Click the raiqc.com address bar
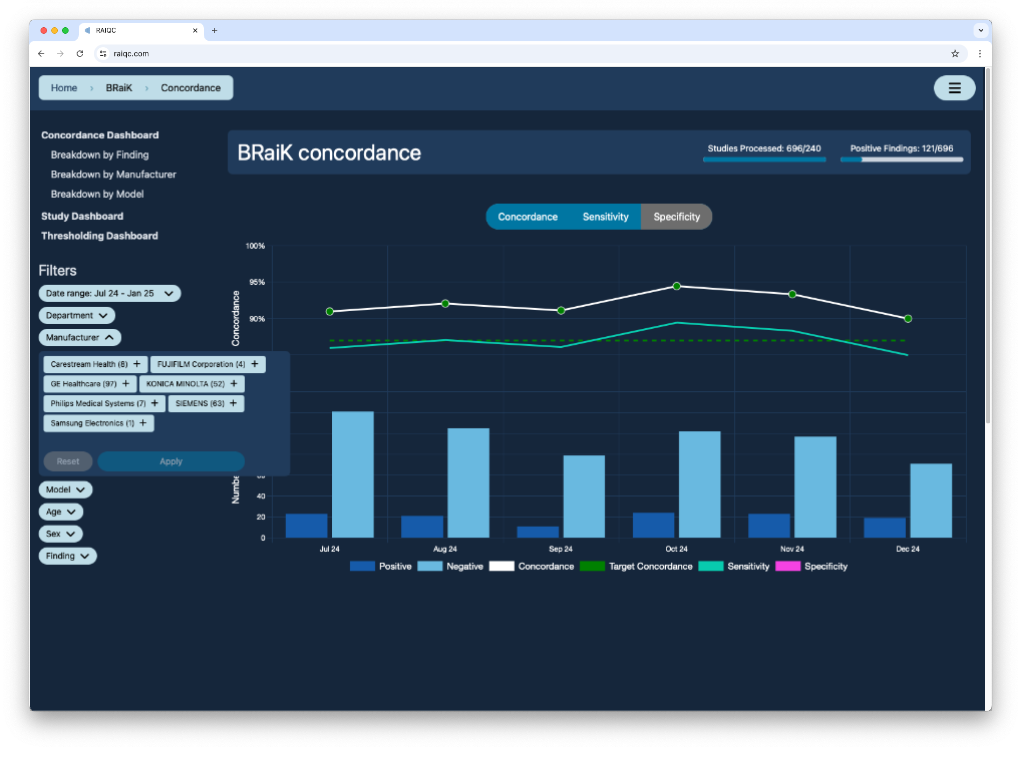This screenshot has height=768, width=1024. point(130,54)
